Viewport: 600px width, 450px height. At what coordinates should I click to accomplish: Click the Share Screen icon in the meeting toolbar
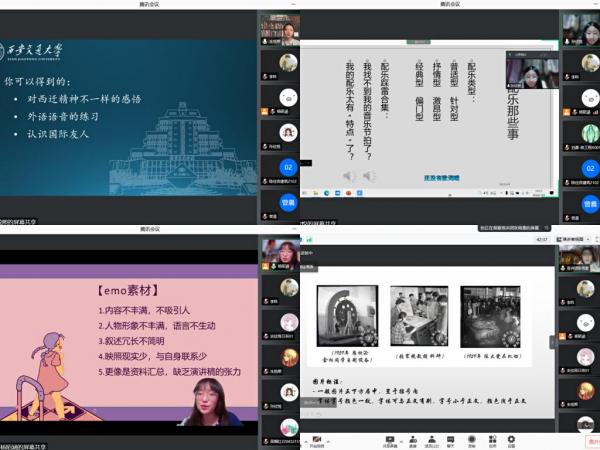pyautogui.click(x=390, y=440)
